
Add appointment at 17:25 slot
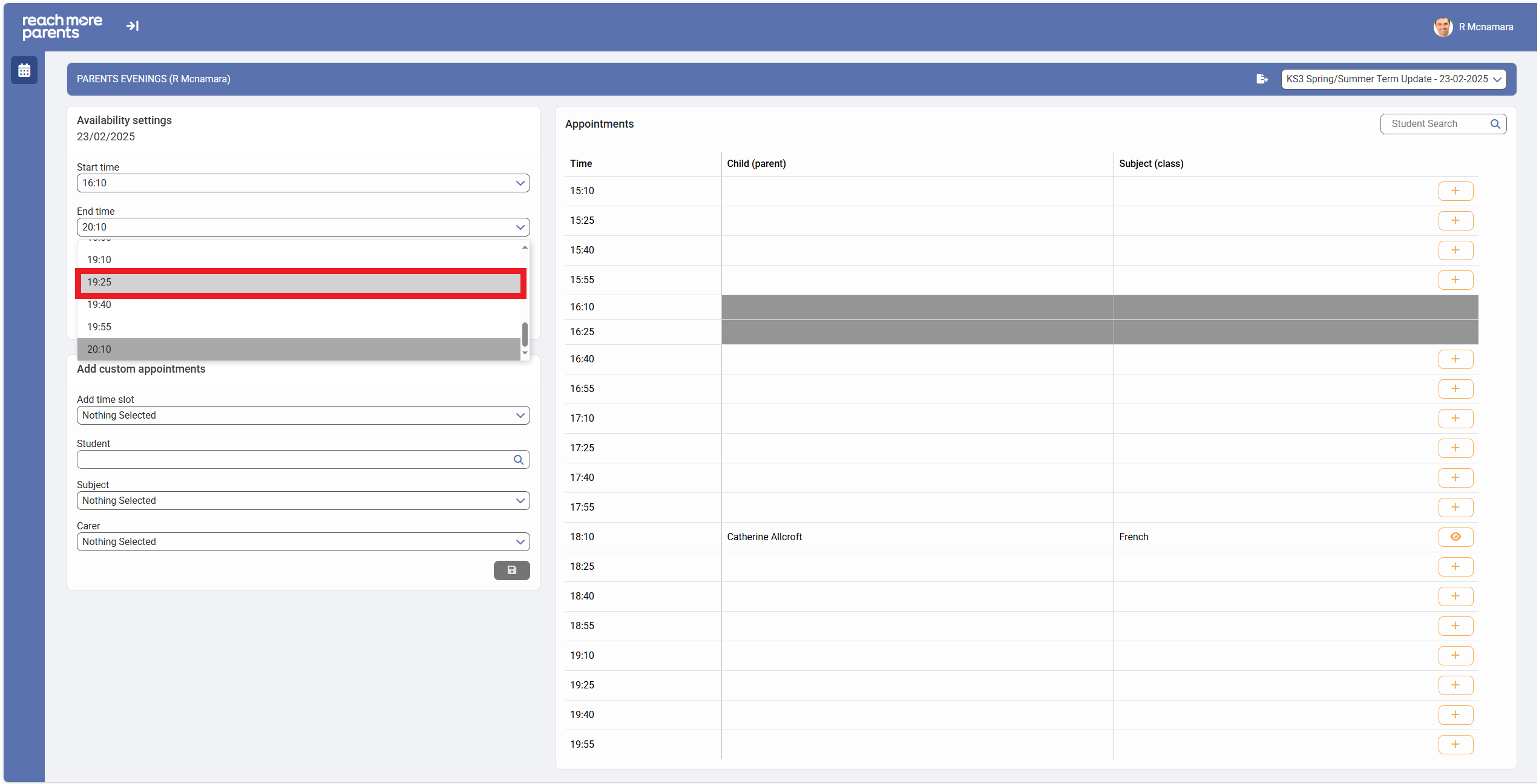point(1455,448)
